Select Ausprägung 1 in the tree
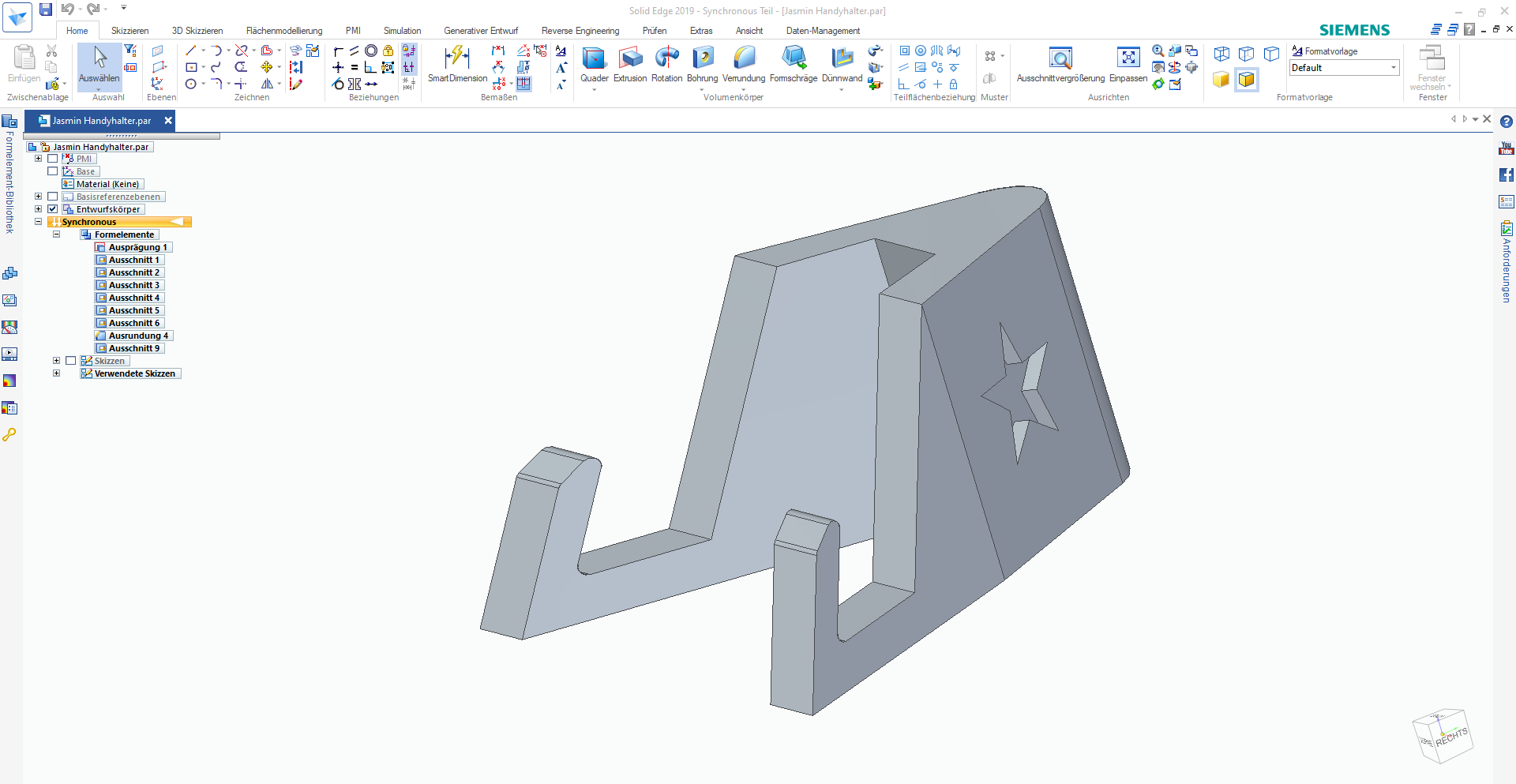1516x784 pixels. click(133, 247)
